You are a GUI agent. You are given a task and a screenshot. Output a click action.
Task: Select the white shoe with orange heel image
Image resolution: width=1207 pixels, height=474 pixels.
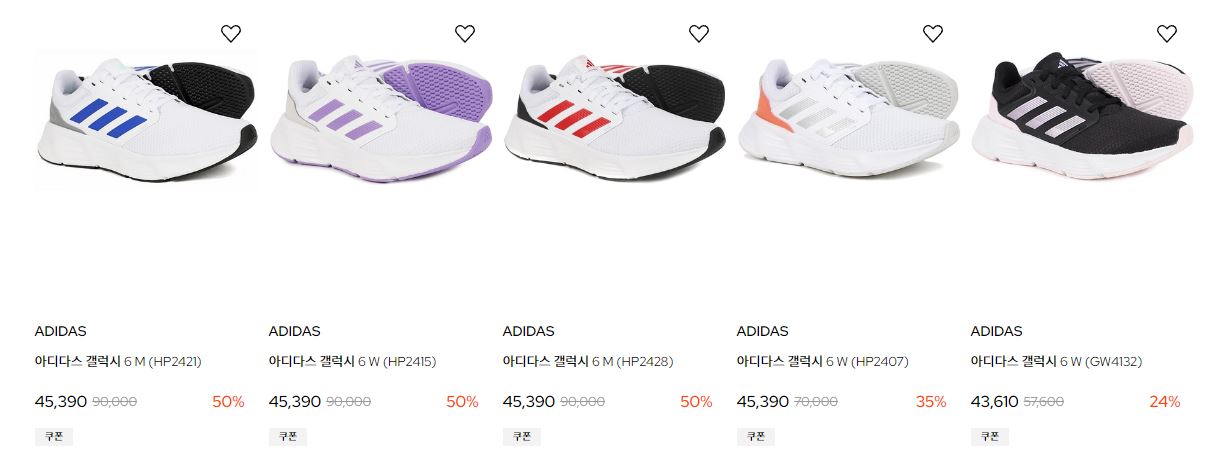point(848,120)
